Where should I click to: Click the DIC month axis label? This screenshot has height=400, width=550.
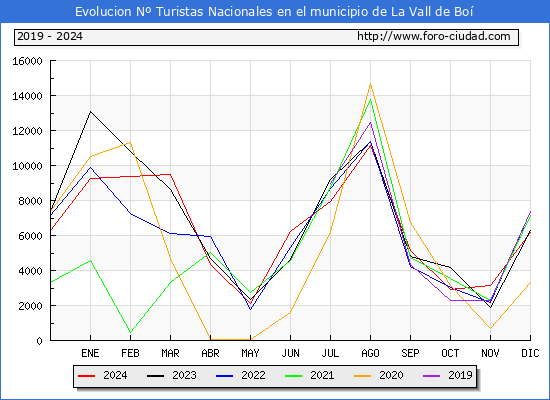tap(530, 353)
